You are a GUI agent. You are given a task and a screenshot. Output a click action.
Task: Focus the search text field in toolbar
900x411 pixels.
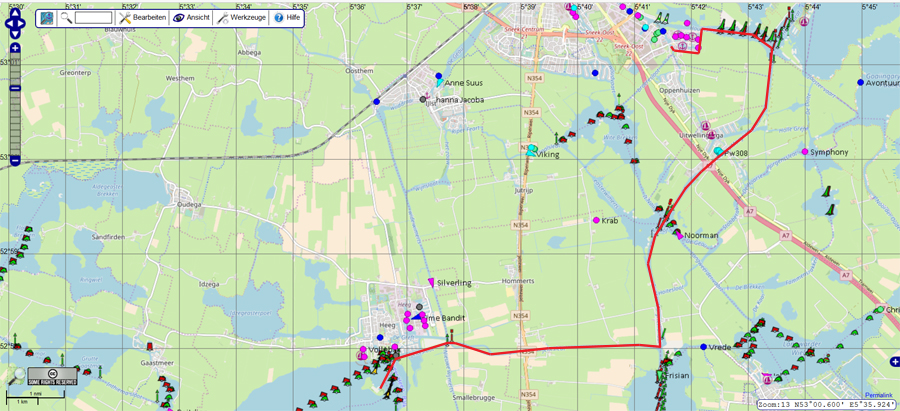tap(93, 18)
